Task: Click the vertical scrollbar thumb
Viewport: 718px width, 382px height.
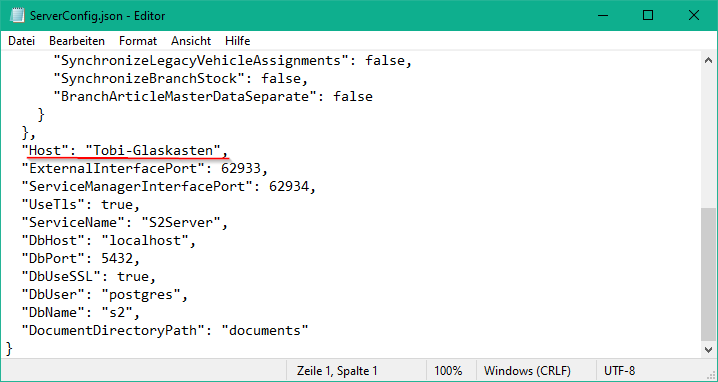Action: pyautogui.click(x=708, y=274)
